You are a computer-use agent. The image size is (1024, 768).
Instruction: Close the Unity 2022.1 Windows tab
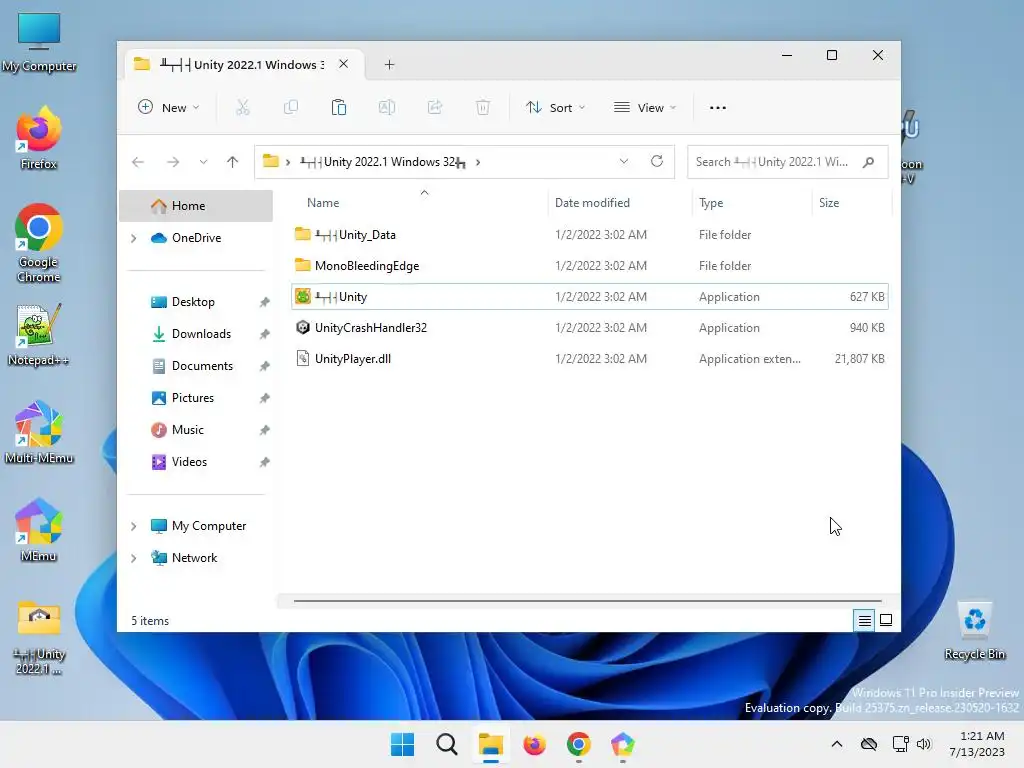(x=344, y=64)
